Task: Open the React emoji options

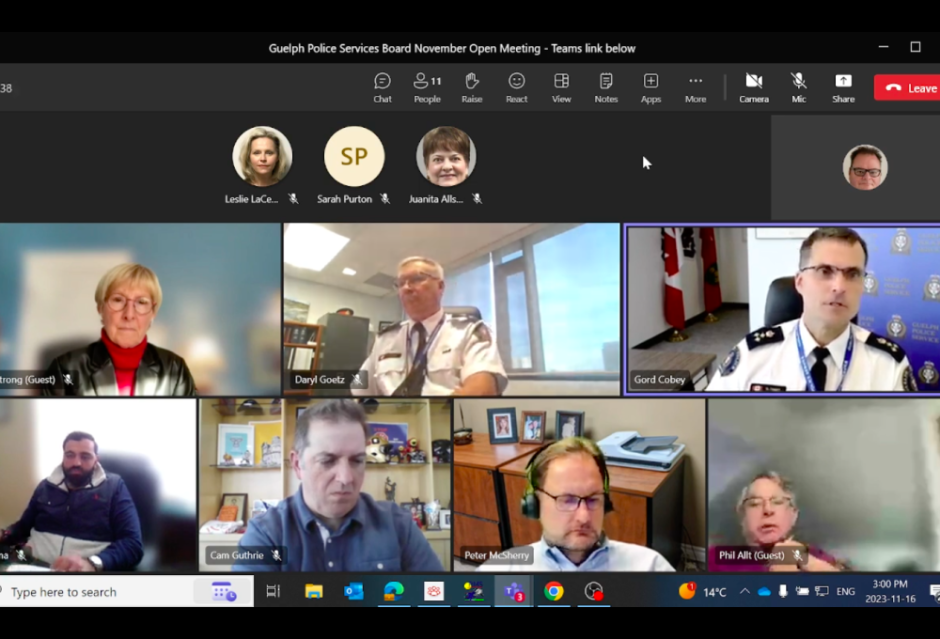Action: (516, 87)
